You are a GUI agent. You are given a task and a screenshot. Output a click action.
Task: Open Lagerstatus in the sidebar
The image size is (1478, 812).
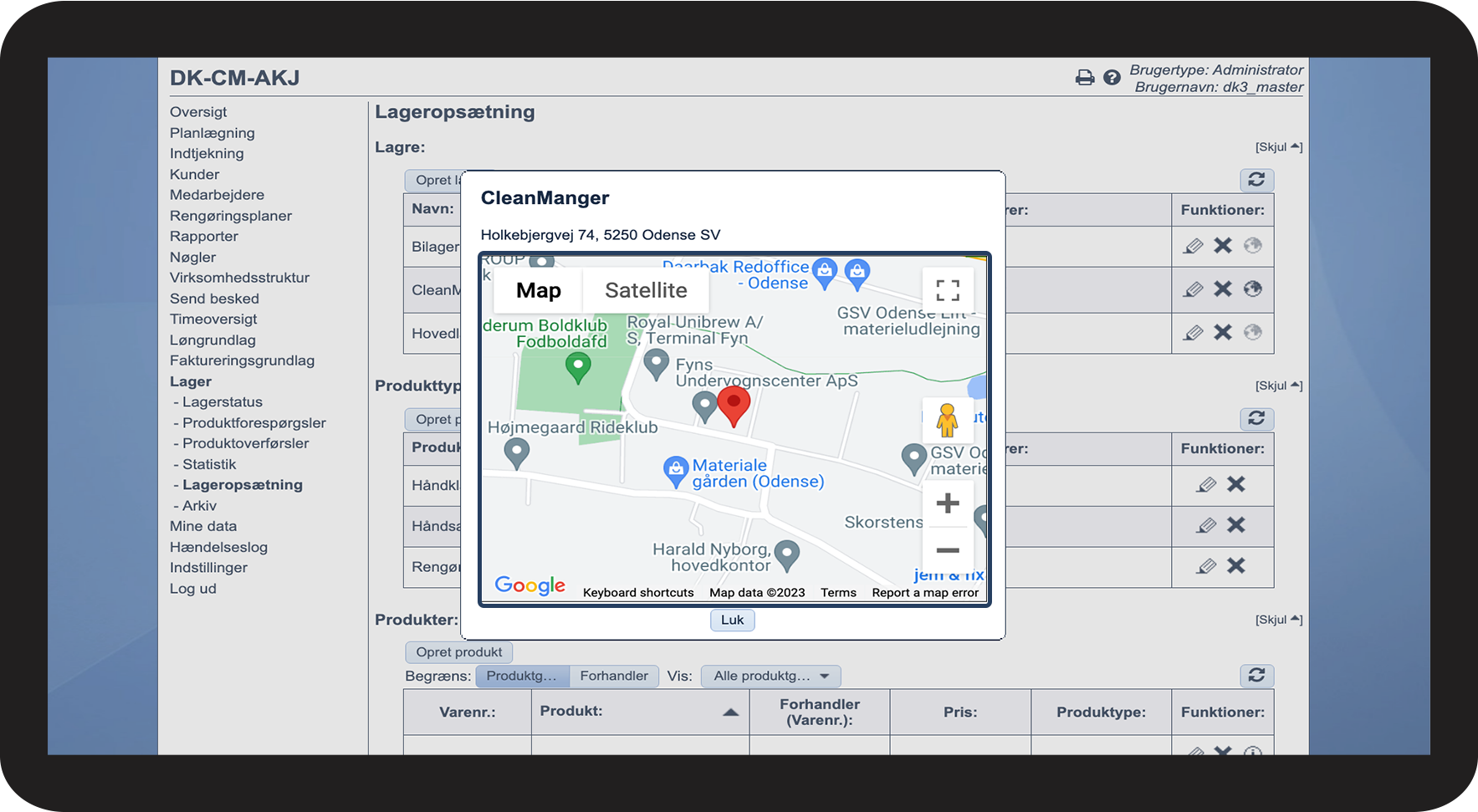tap(222, 402)
